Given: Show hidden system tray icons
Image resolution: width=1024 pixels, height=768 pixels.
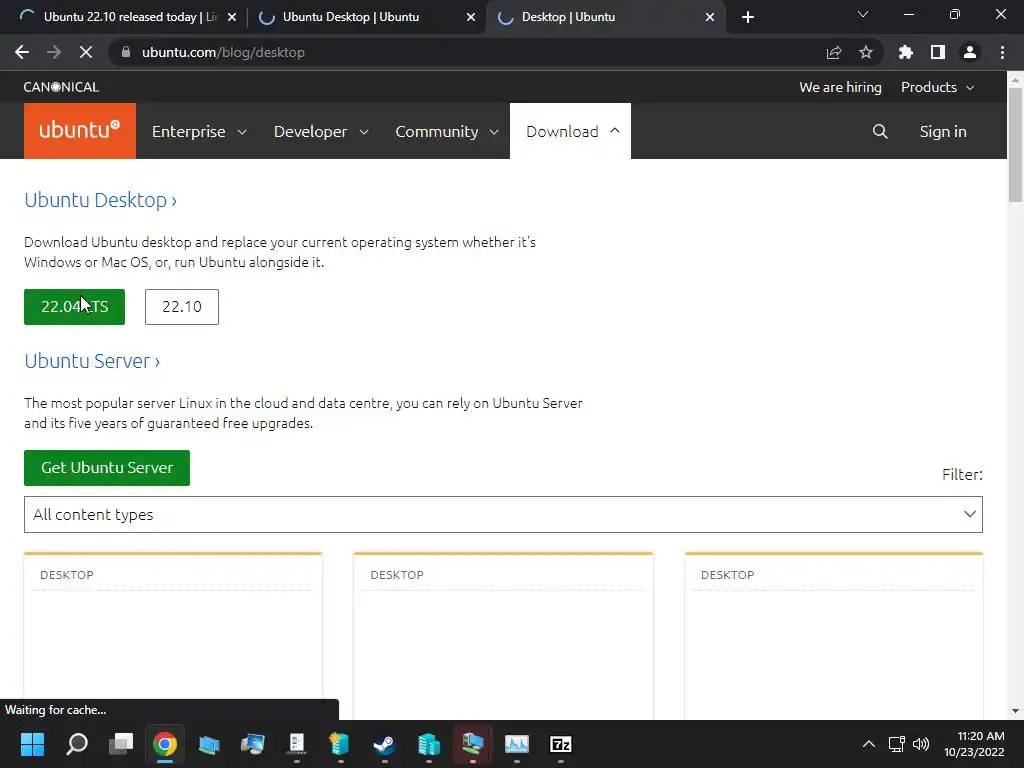Looking at the screenshot, I should [x=869, y=744].
